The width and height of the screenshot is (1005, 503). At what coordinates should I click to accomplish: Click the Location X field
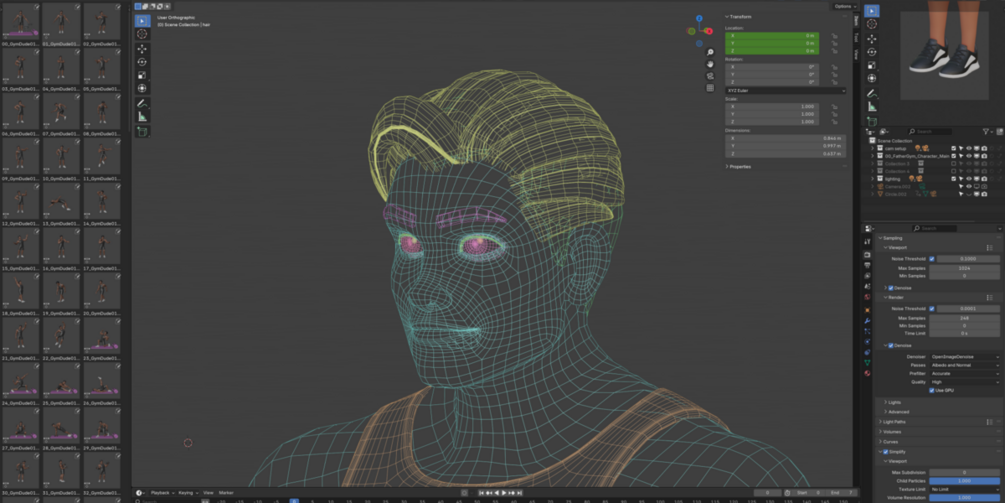click(x=772, y=36)
